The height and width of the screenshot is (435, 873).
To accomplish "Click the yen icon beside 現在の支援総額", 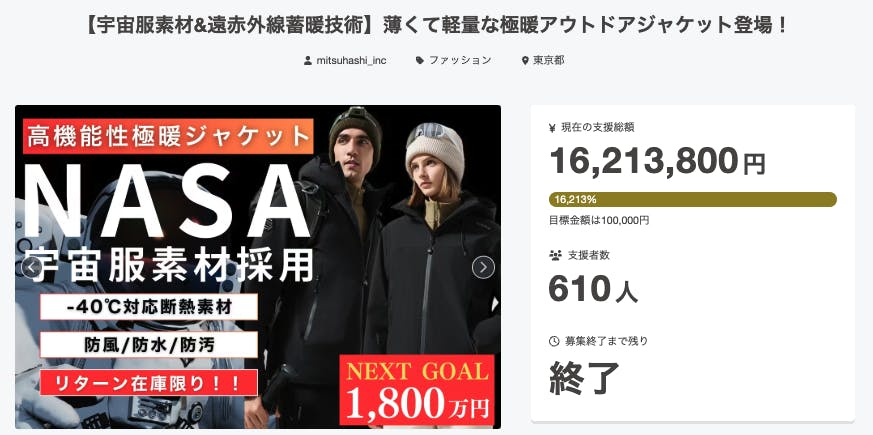I will click(x=552, y=128).
